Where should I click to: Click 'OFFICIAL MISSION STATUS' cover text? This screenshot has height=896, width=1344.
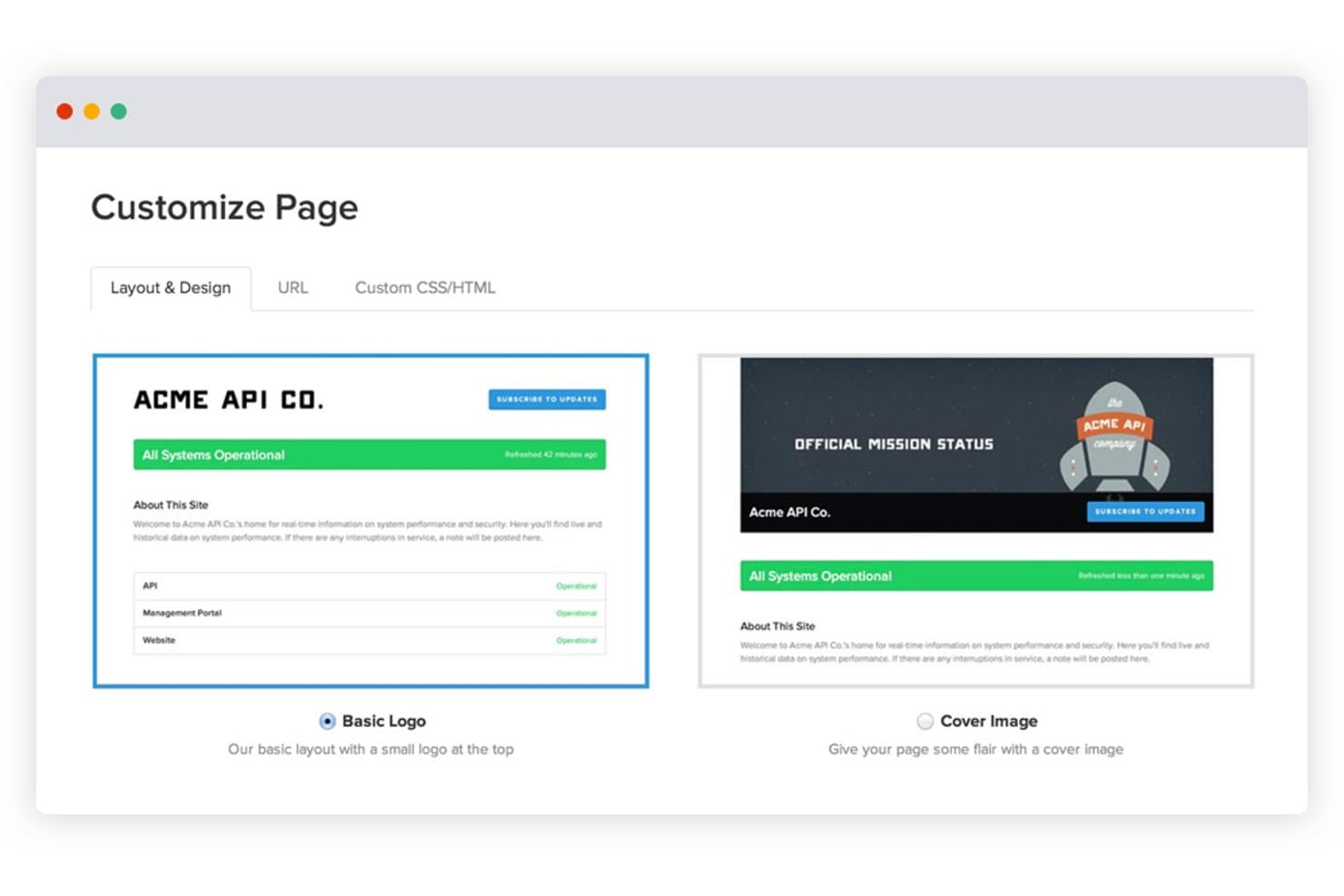(894, 444)
